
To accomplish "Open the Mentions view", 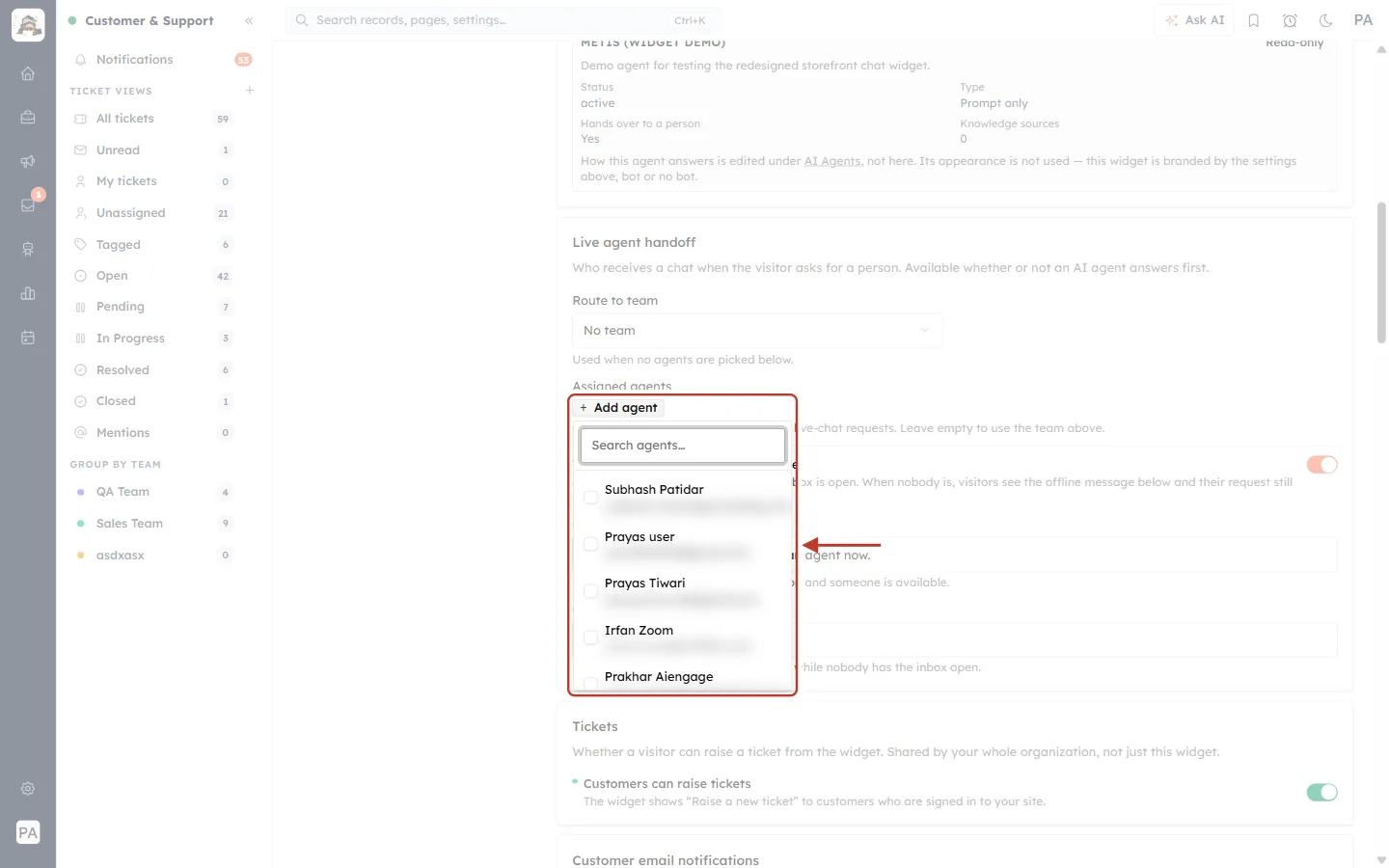I will [152, 433].
